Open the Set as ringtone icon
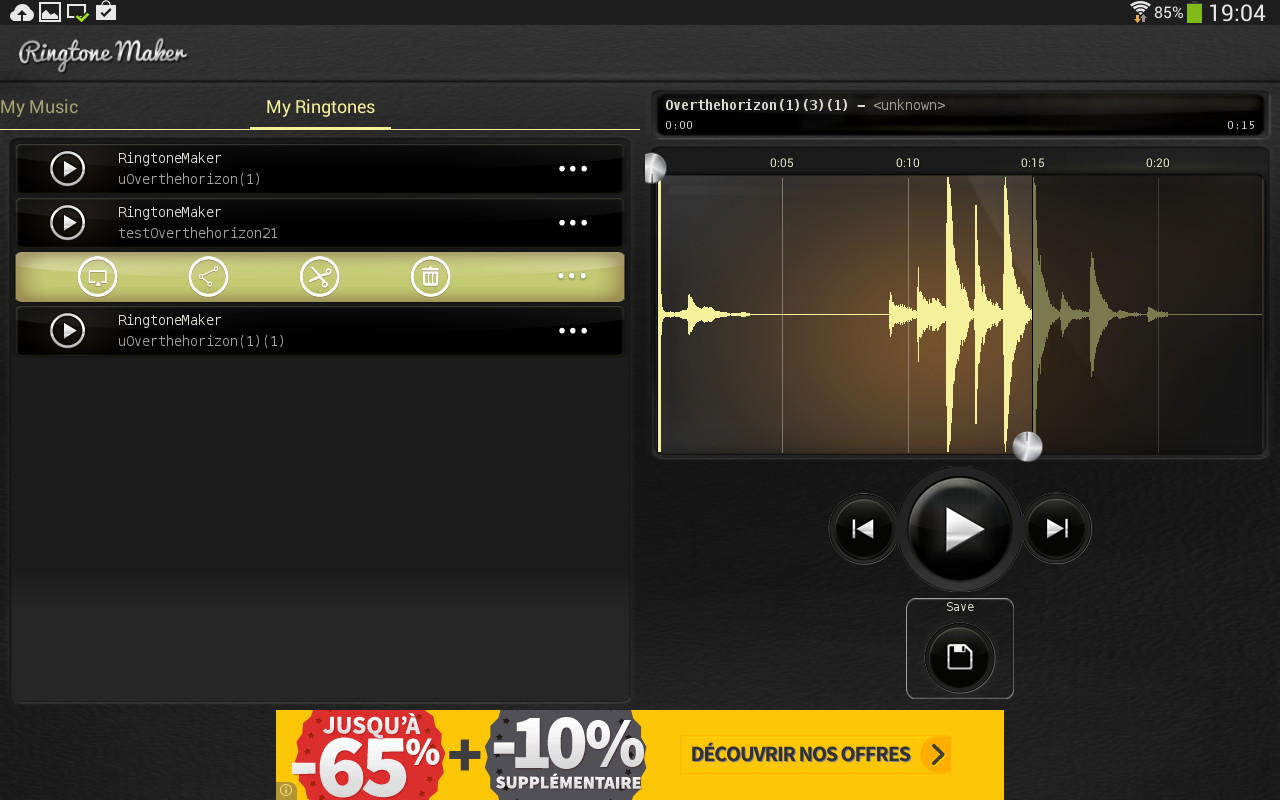1280x800 pixels. coord(96,276)
